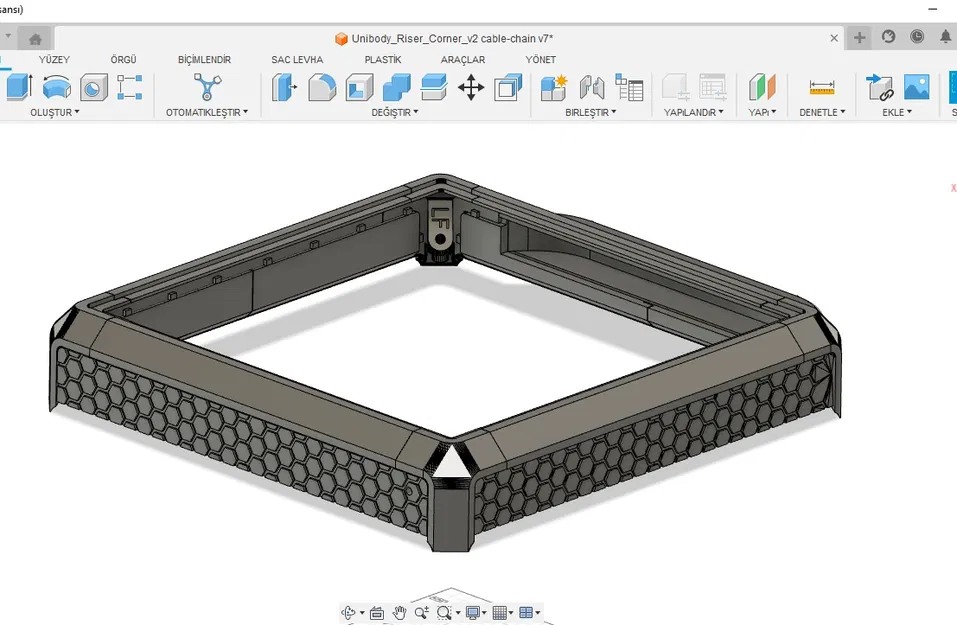Click the Zoom window magnifier icon

444,612
